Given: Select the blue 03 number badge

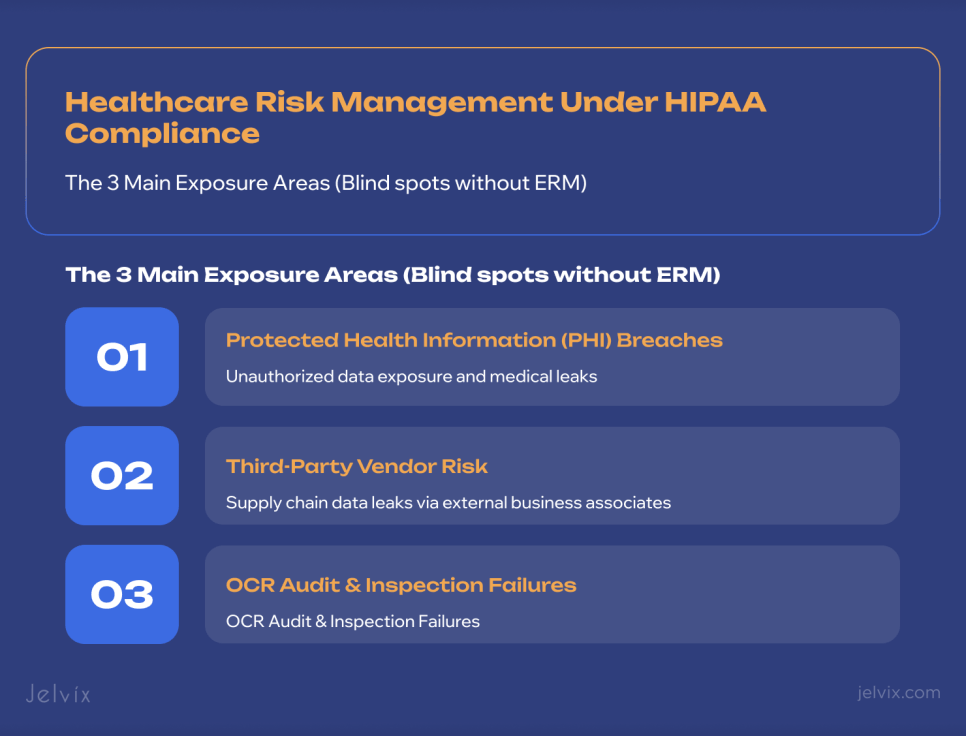Looking at the screenshot, I should click(122, 594).
